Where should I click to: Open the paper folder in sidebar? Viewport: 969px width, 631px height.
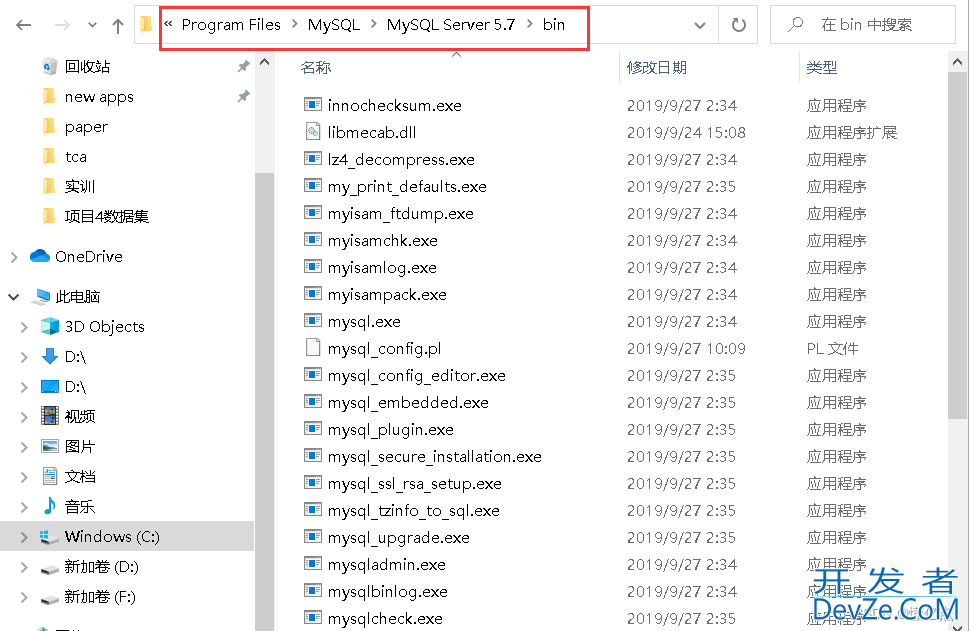pyautogui.click(x=86, y=127)
